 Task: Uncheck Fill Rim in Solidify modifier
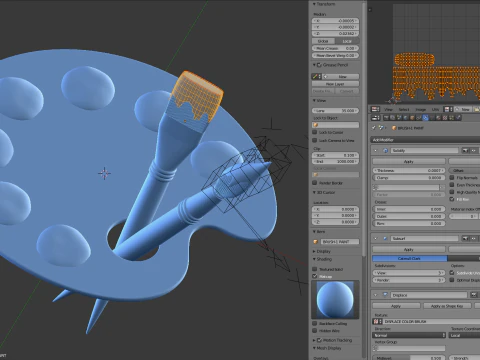[452, 199]
